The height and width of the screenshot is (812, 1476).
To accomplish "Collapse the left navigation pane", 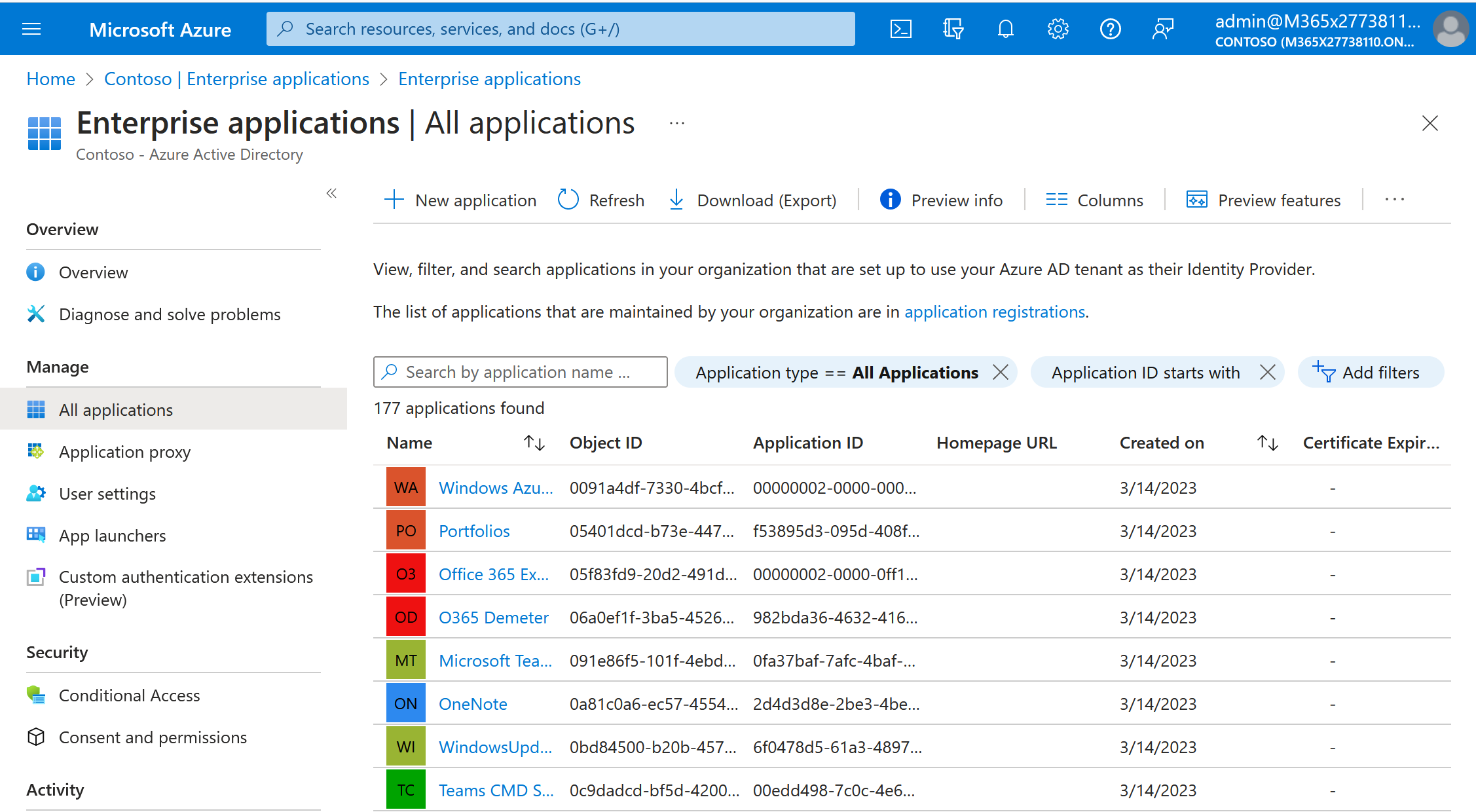I will pyautogui.click(x=331, y=193).
